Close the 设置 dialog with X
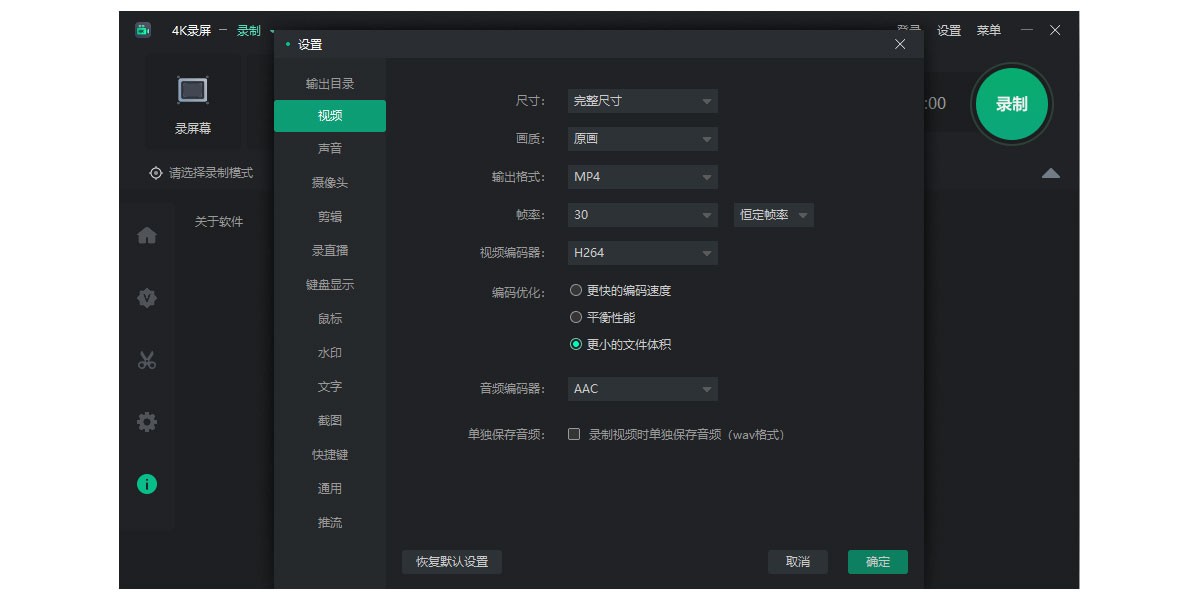This screenshot has height=600, width=1200. pyautogui.click(x=900, y=44)
